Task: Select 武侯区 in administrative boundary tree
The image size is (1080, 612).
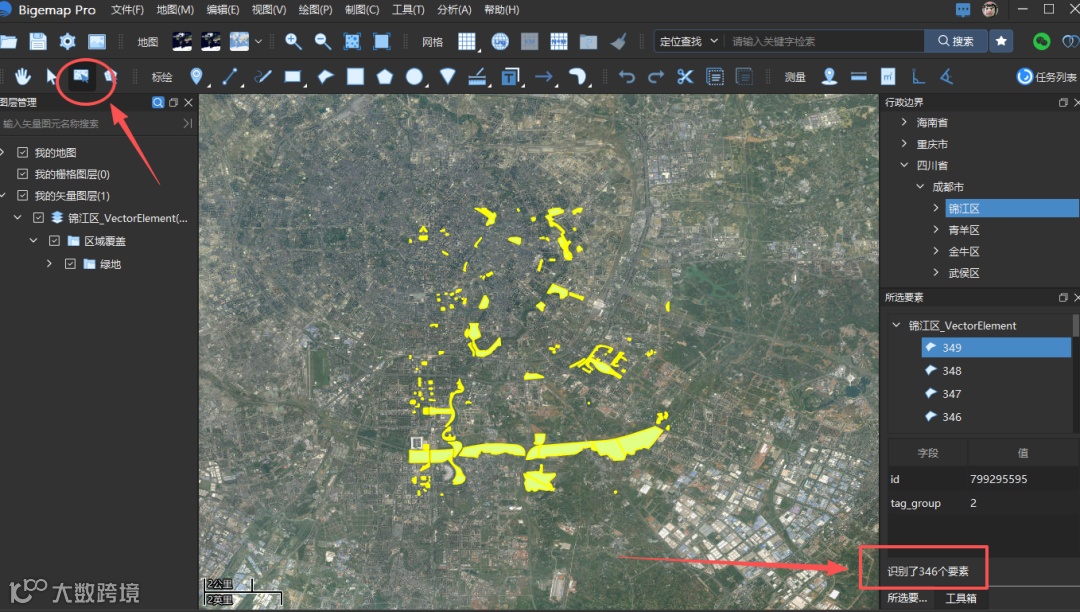Action: [963, 273]
